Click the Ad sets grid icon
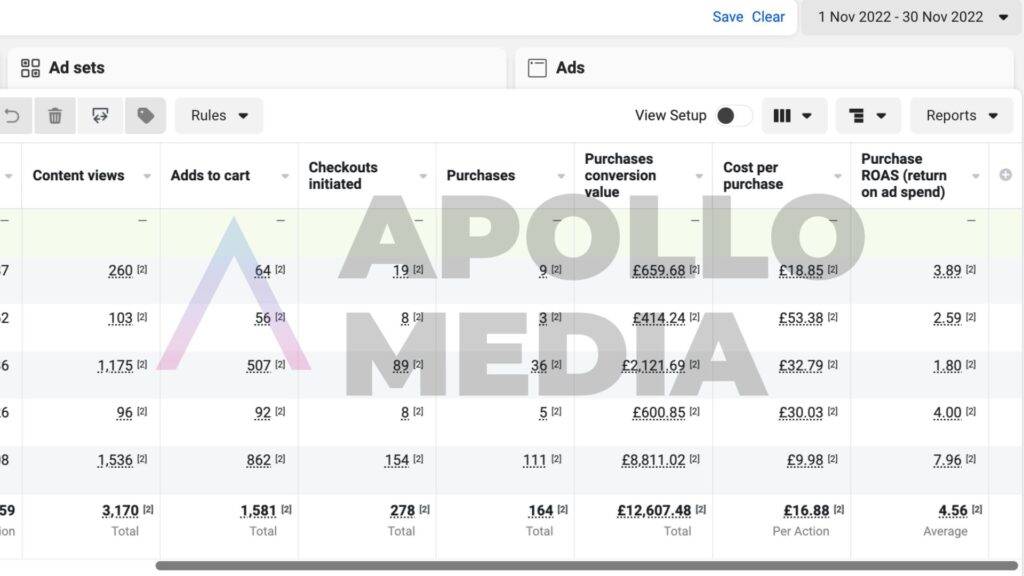Viewport: 1024px width, 576px height. tap(30, 68)
